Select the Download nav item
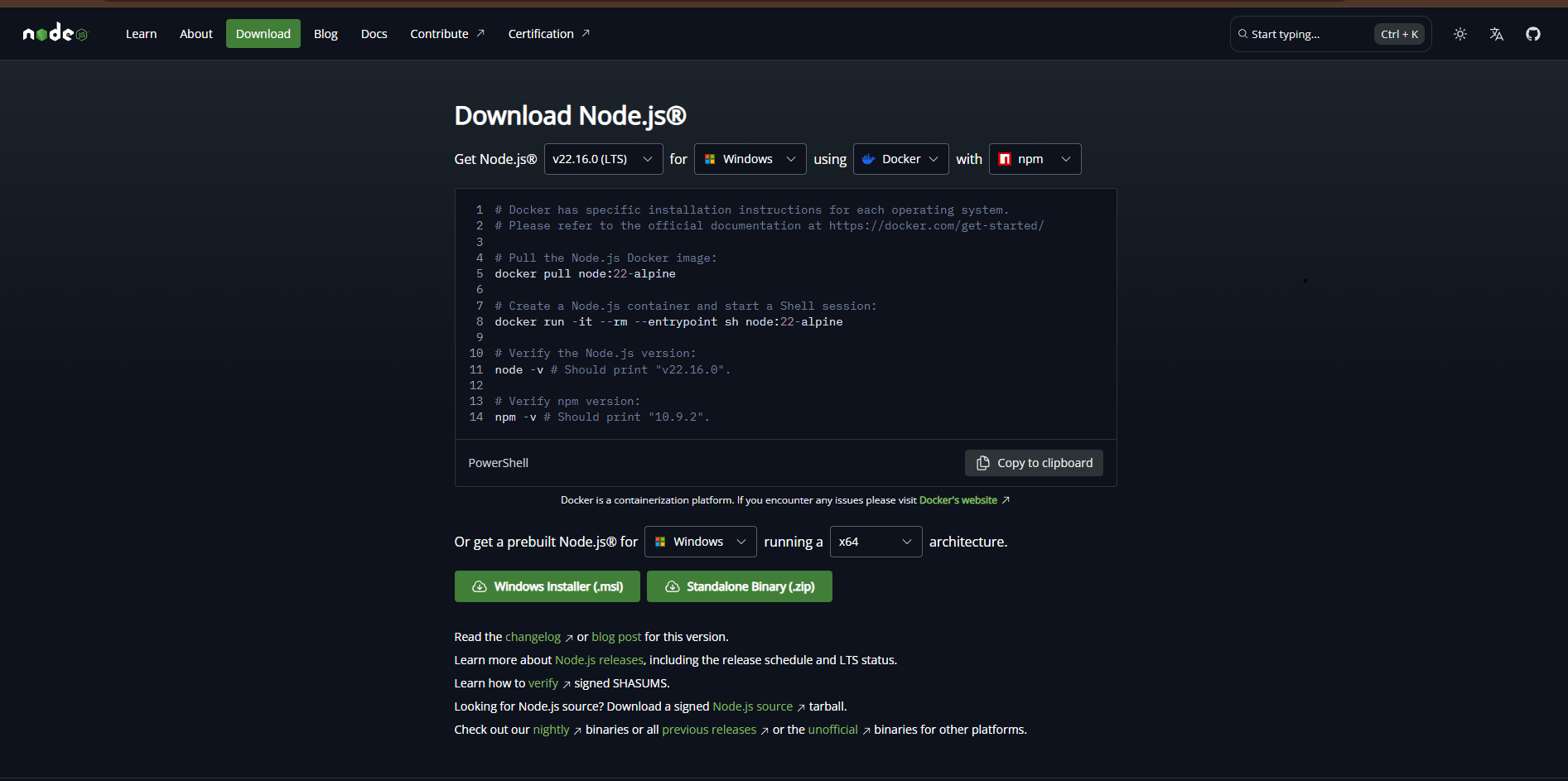Screen dimensions: 1568x781 (x=263, y=34)
